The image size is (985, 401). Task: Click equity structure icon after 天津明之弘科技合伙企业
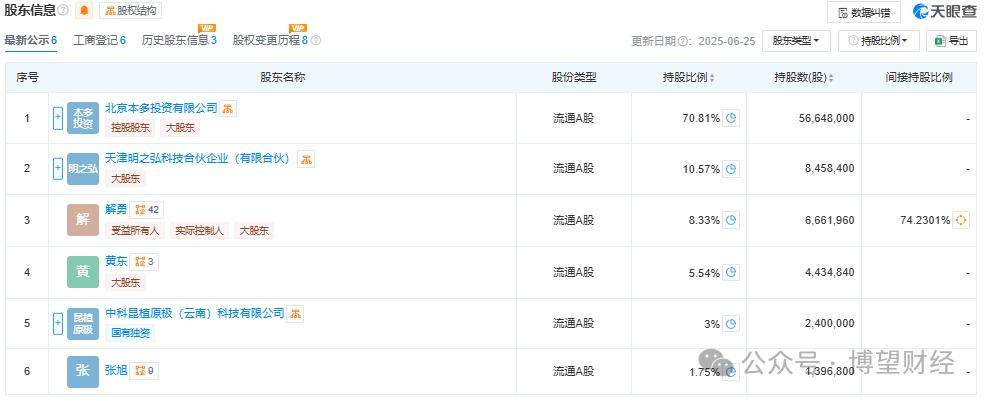(306, 160)
